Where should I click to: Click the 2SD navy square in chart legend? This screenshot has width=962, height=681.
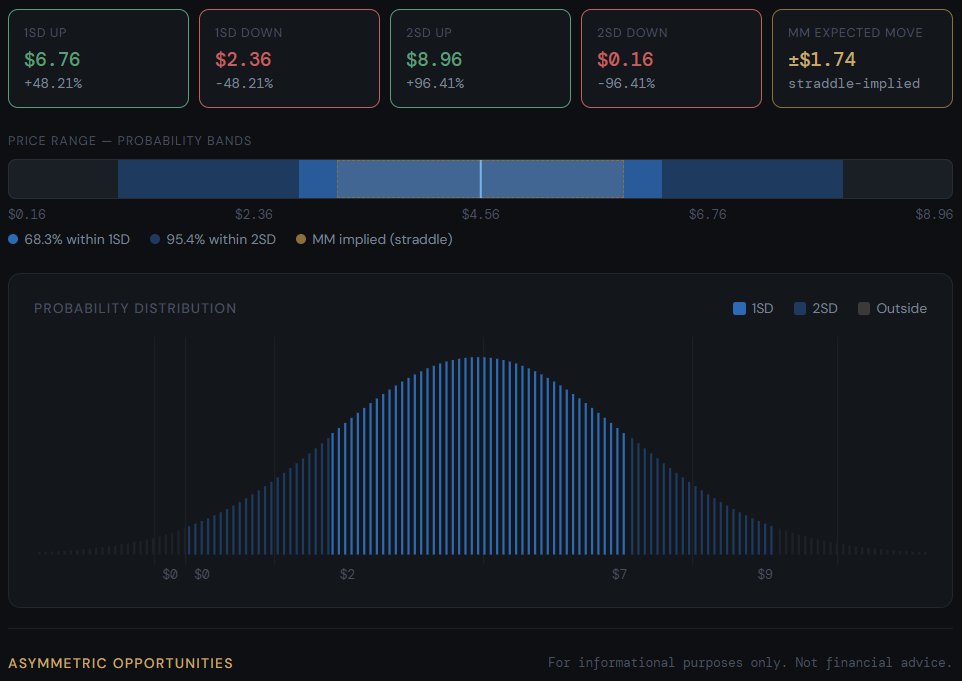pyautogui.click(x=800, y=308)
